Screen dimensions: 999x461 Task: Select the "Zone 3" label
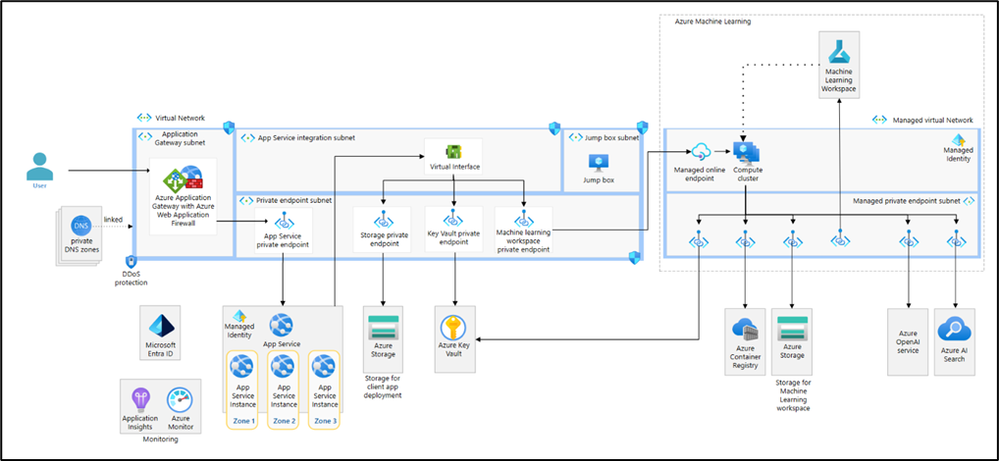click(x=325, y=421)
